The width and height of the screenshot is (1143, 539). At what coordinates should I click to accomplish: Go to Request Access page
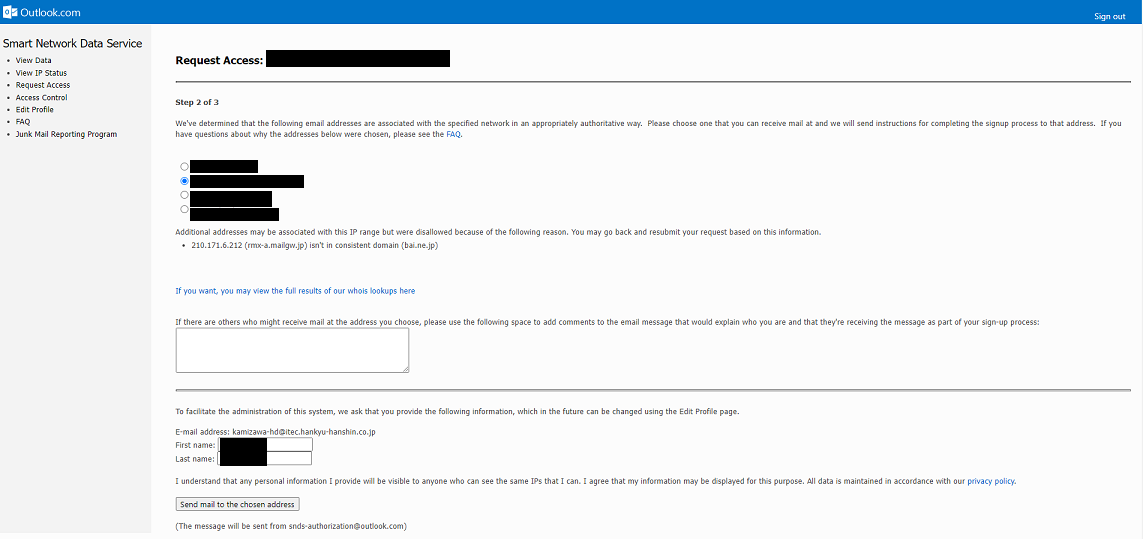pos(43,85)
